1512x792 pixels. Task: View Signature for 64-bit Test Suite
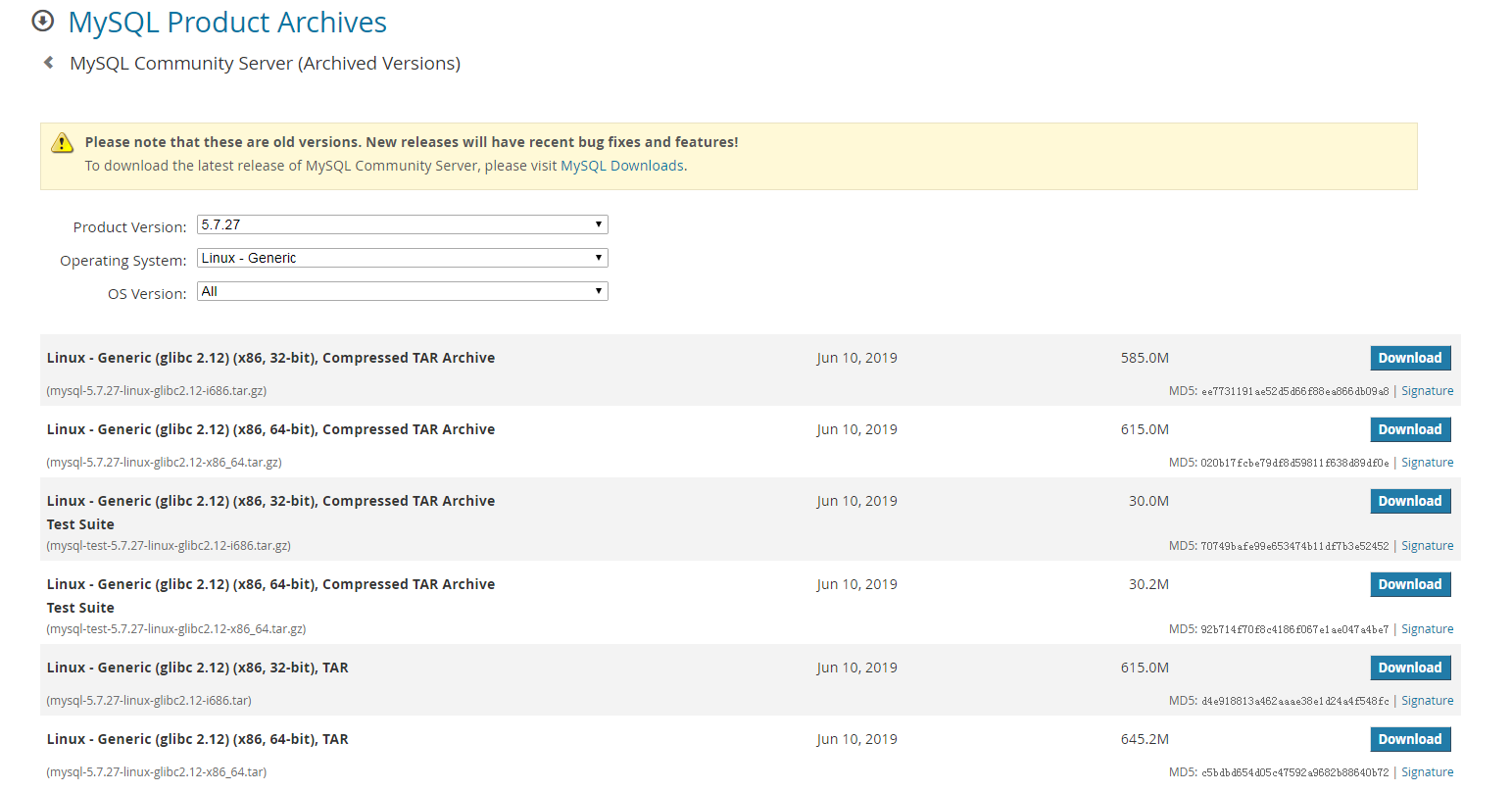pos(1427,629)
